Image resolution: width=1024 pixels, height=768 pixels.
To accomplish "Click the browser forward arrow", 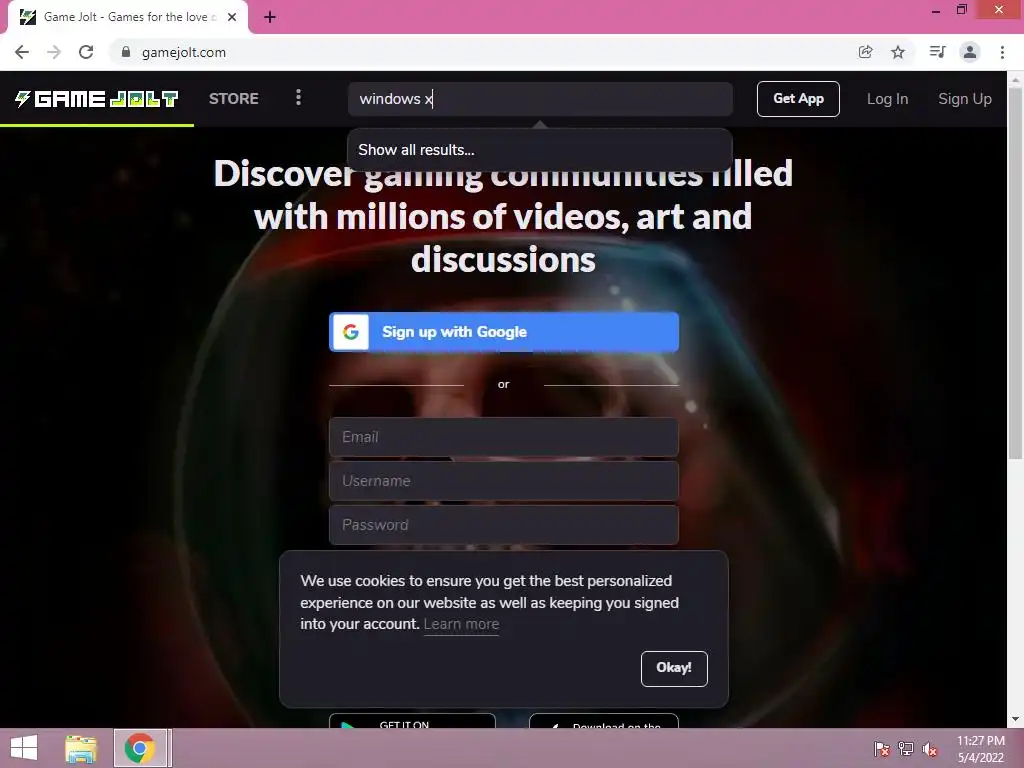I will point(54,52).
